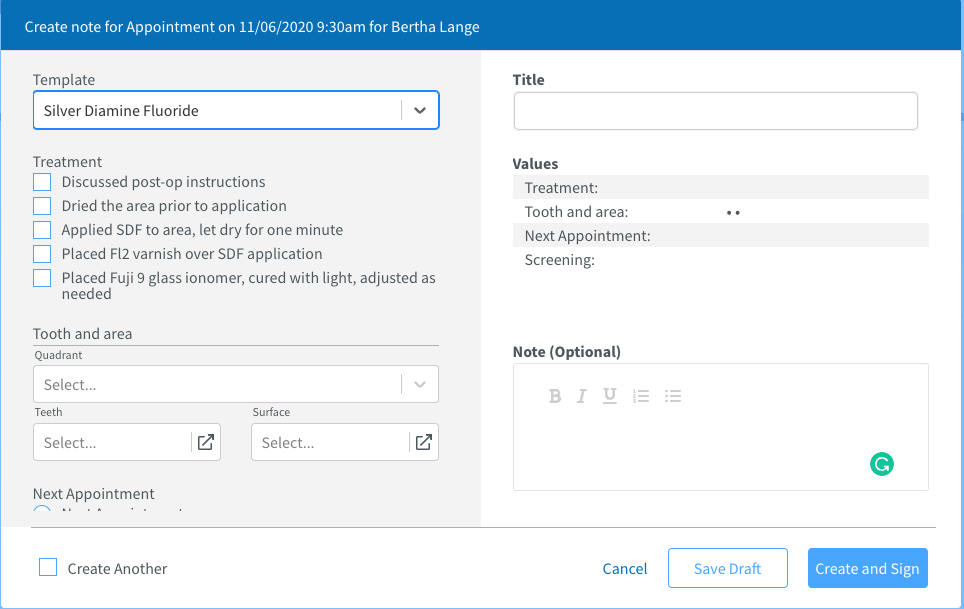The image size is (964, 609).
Task: Check Placed Fl2 varnish over SDF application
Action: click(42, 254)
